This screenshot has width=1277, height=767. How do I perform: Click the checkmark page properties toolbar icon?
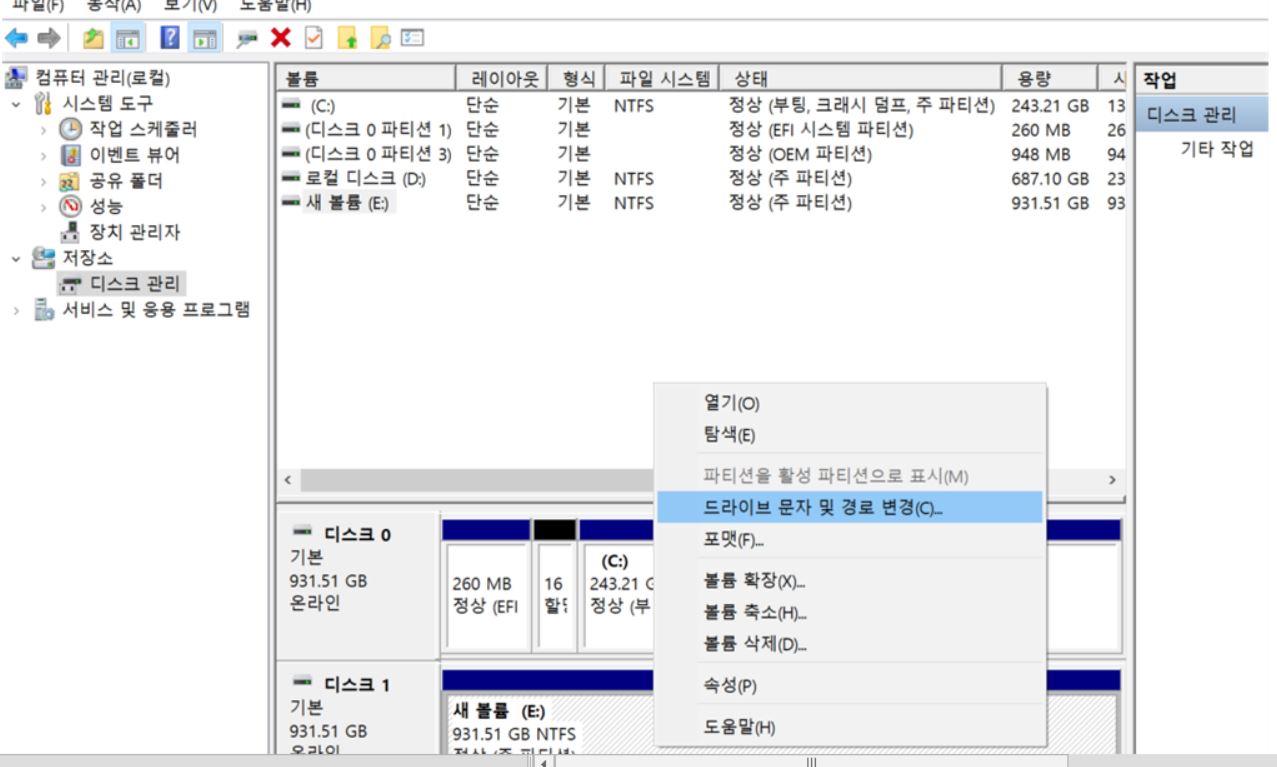[x=314, y=39]
